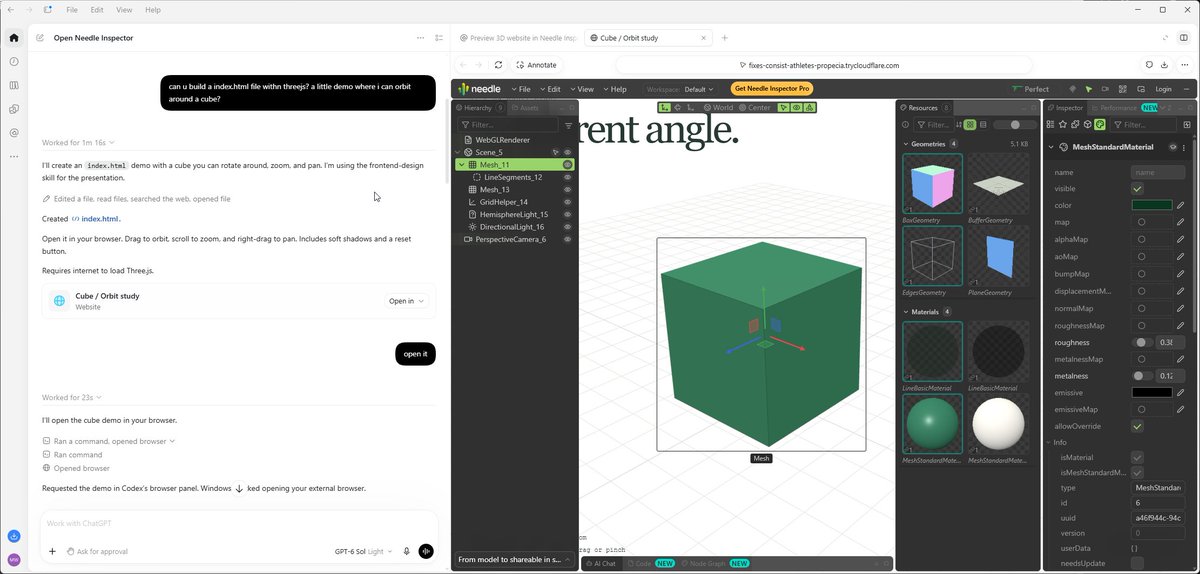Click the pencil edit icon beside alphaMap
This screenshot has height=574, width=1200.
point(1181,240)
